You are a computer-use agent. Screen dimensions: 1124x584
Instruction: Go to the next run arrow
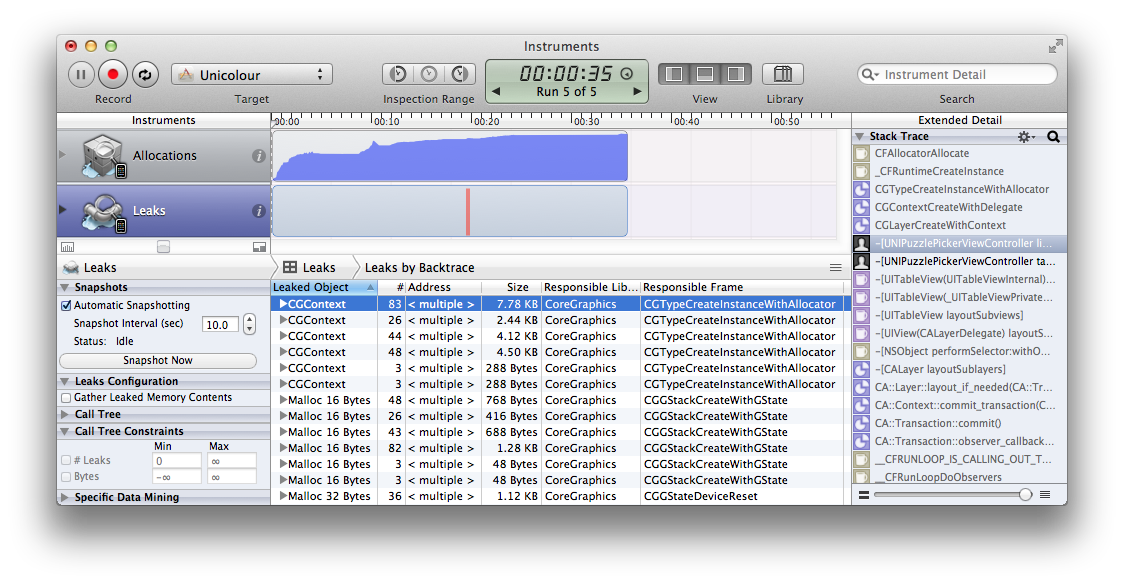click(637, 92)
